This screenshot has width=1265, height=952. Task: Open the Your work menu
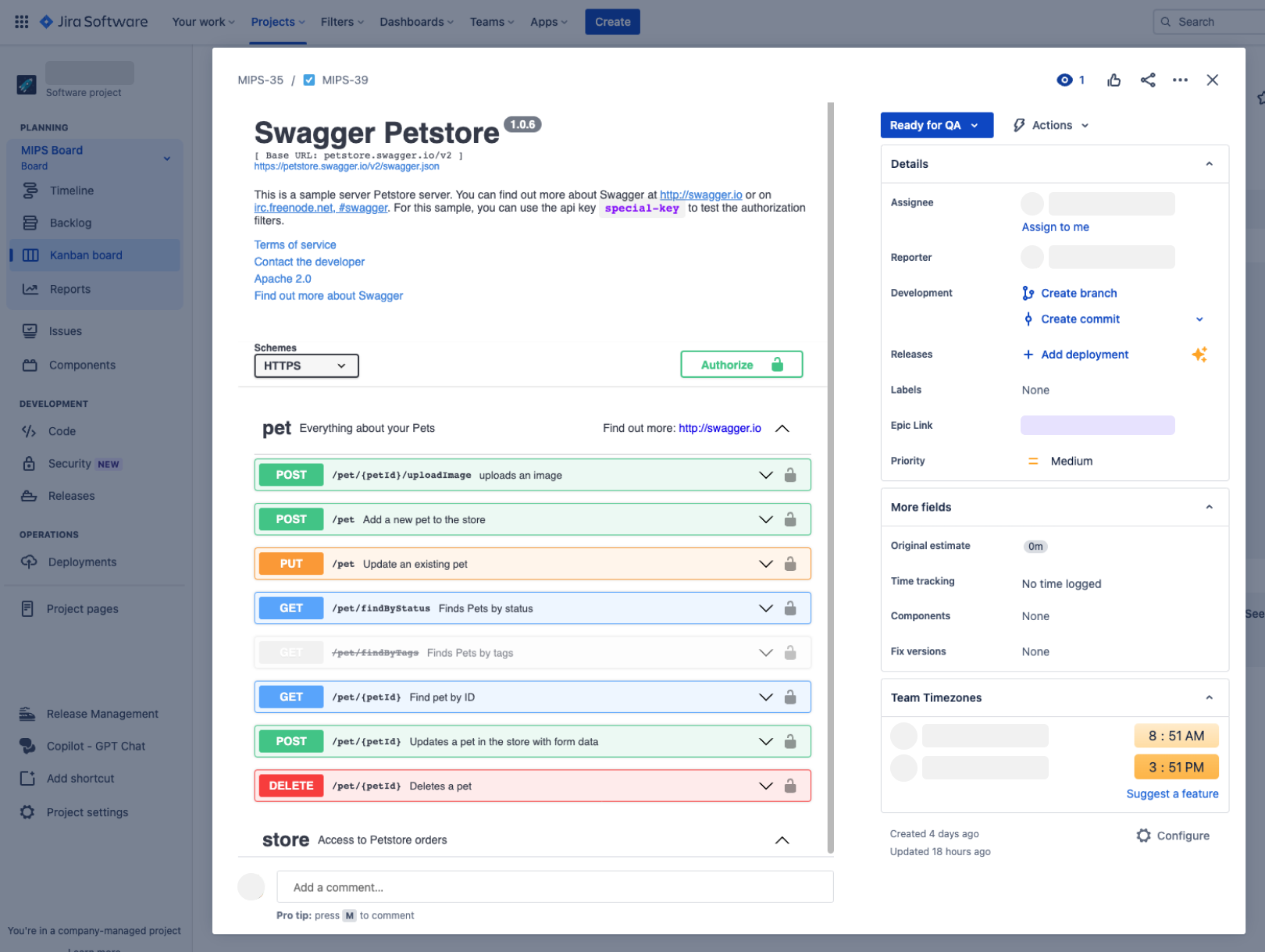coord(203,22)
